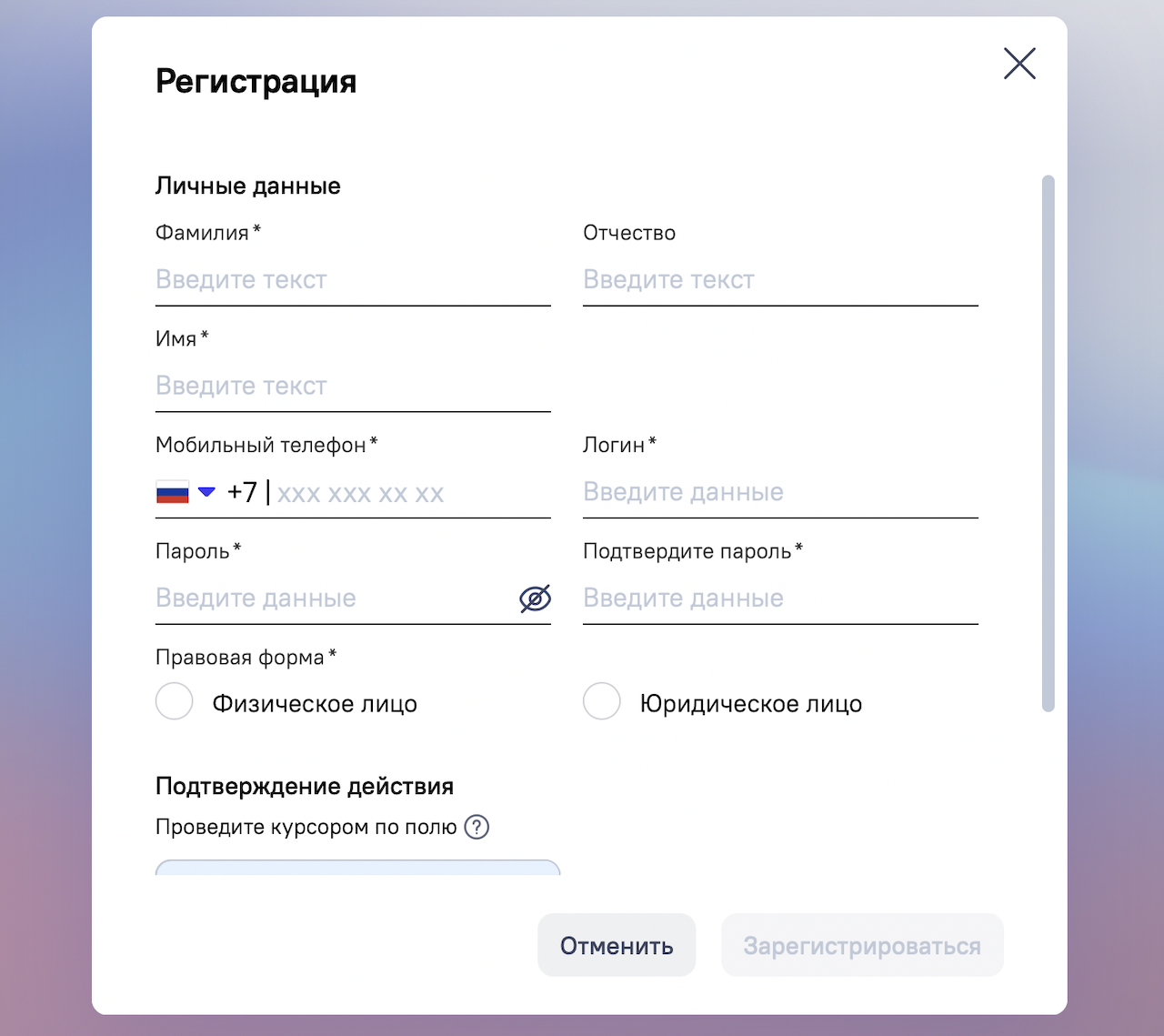Focus the Фамилия text field

(x=353, y=280)
